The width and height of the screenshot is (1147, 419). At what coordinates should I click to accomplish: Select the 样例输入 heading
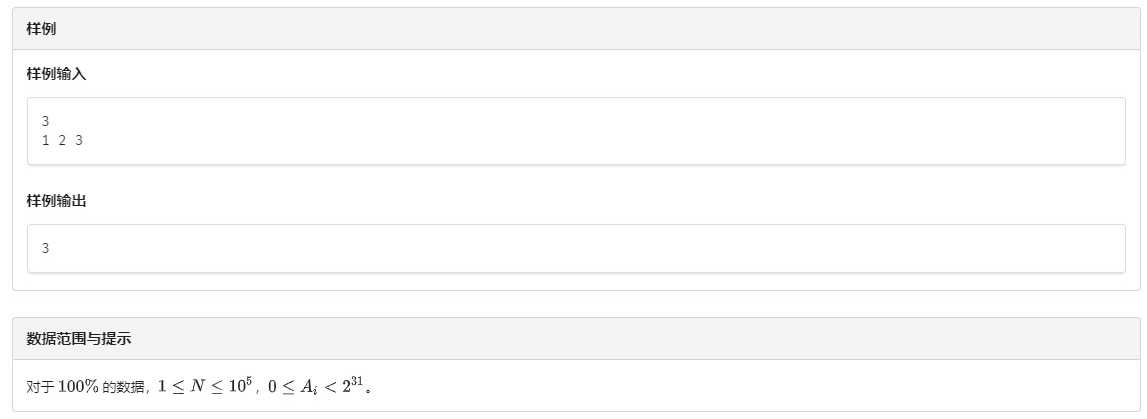pyautogui.click(x=56, y=74)
